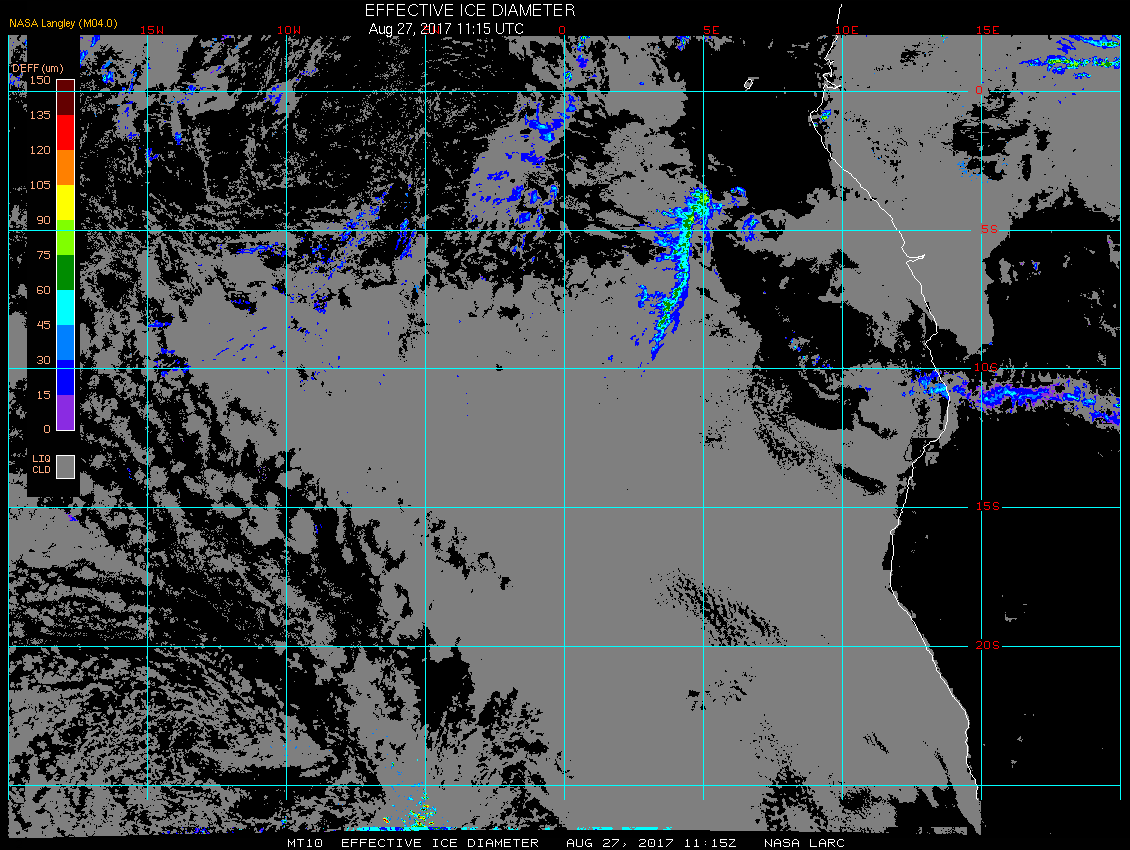Screen dimensions: 1130x850
Task: Select the '20S' latitude label
Action: [988, 645]
